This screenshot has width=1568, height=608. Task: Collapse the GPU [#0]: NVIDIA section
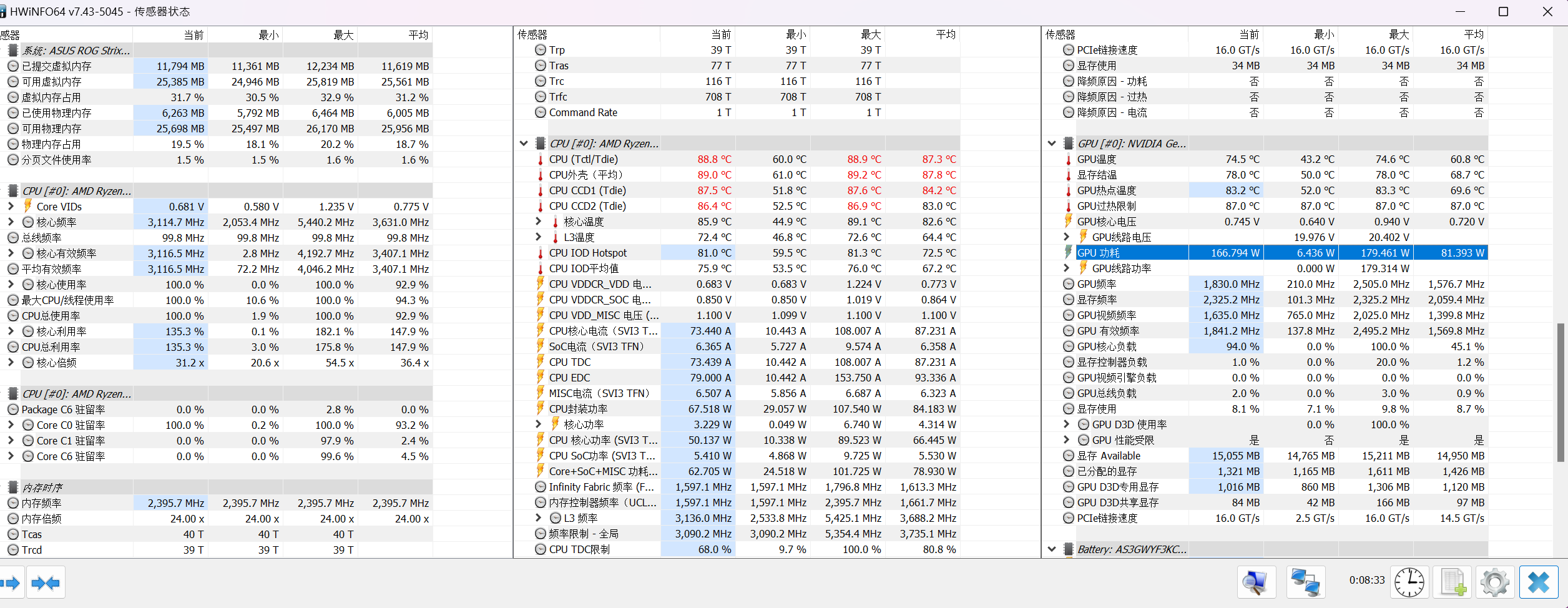click(1052, 144)
